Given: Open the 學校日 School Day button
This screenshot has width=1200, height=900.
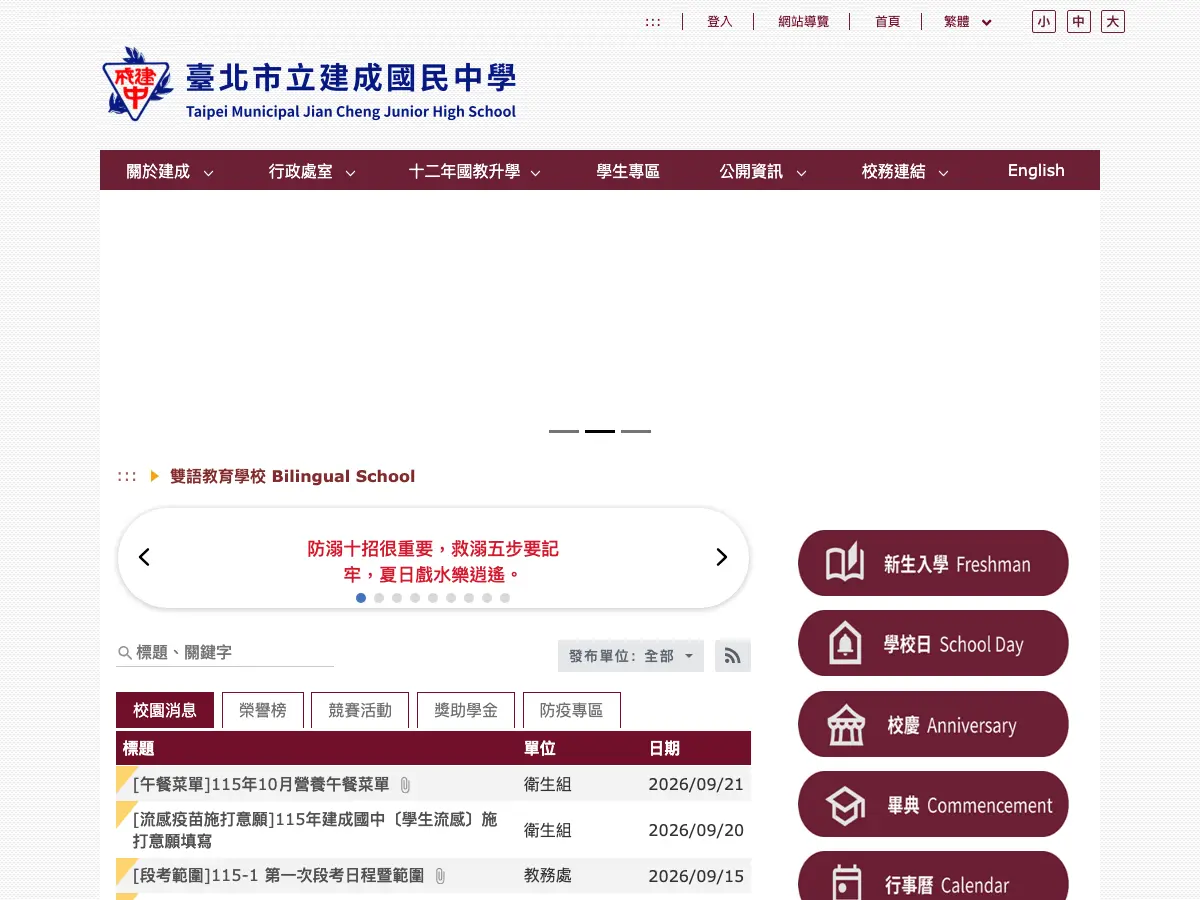Looking at the screenshot, I should [933, 643].
